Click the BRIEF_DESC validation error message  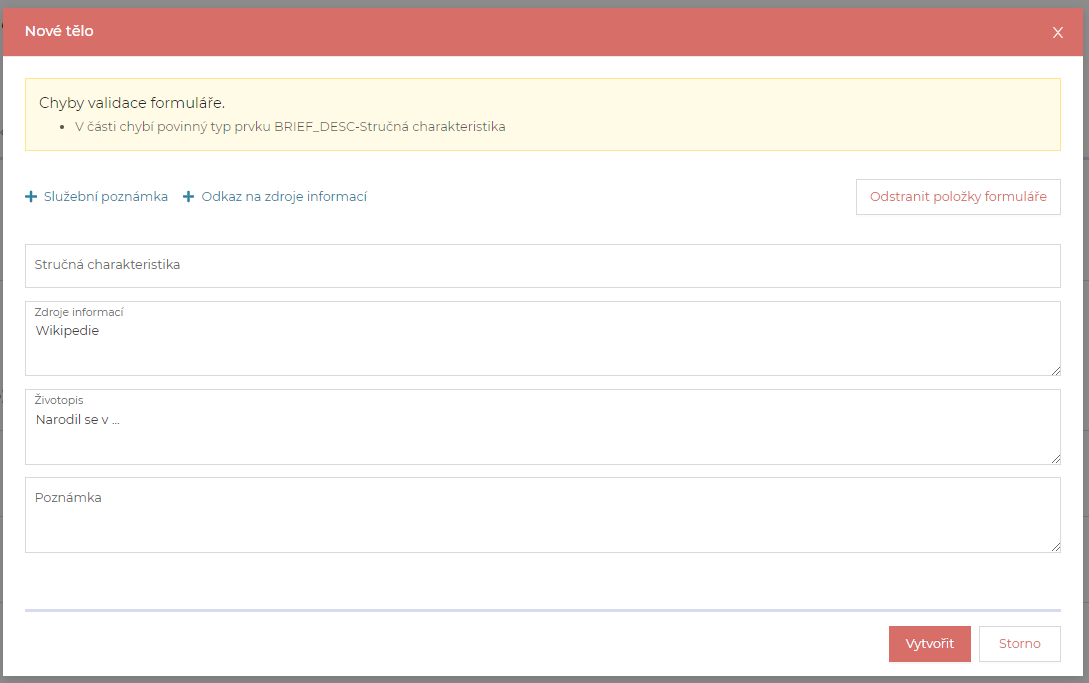tap(290, 127)
